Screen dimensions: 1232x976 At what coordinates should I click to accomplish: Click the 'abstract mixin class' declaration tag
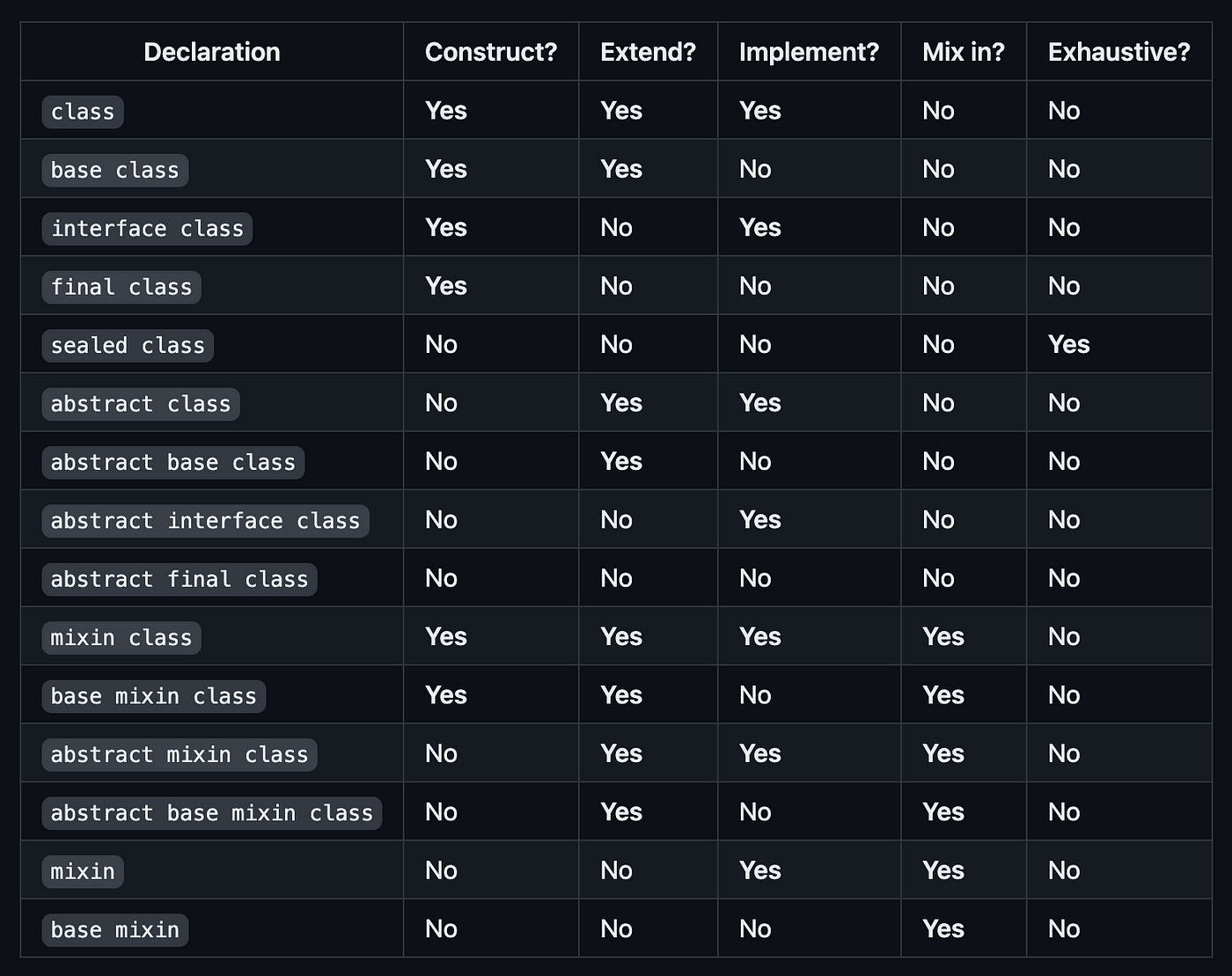click(x=180, y=754)
